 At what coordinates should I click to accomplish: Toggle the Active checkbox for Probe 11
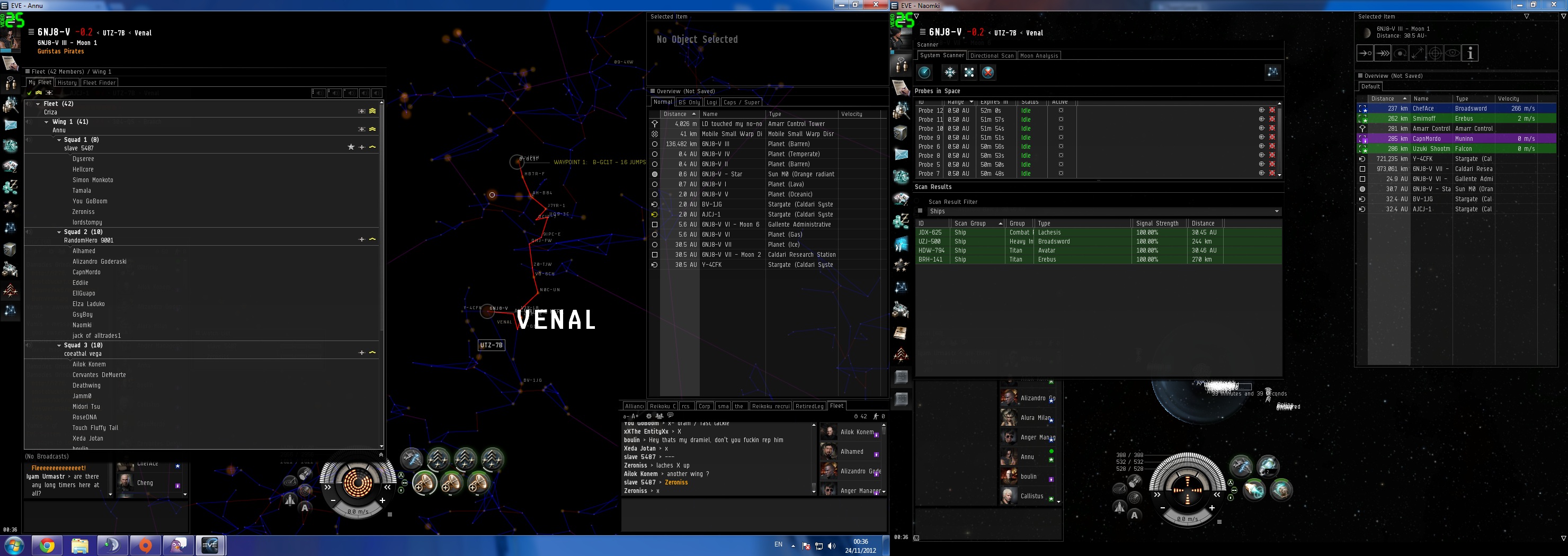coord(1061,120)
